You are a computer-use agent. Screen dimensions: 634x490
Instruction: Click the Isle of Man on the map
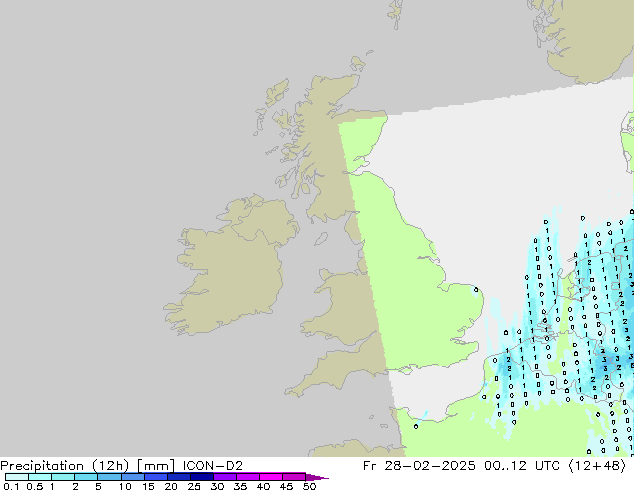tap(321, 239)
